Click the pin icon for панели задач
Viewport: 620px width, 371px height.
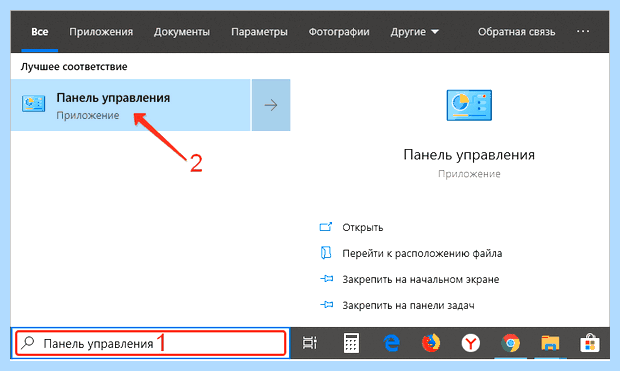[x=326, y=305]
